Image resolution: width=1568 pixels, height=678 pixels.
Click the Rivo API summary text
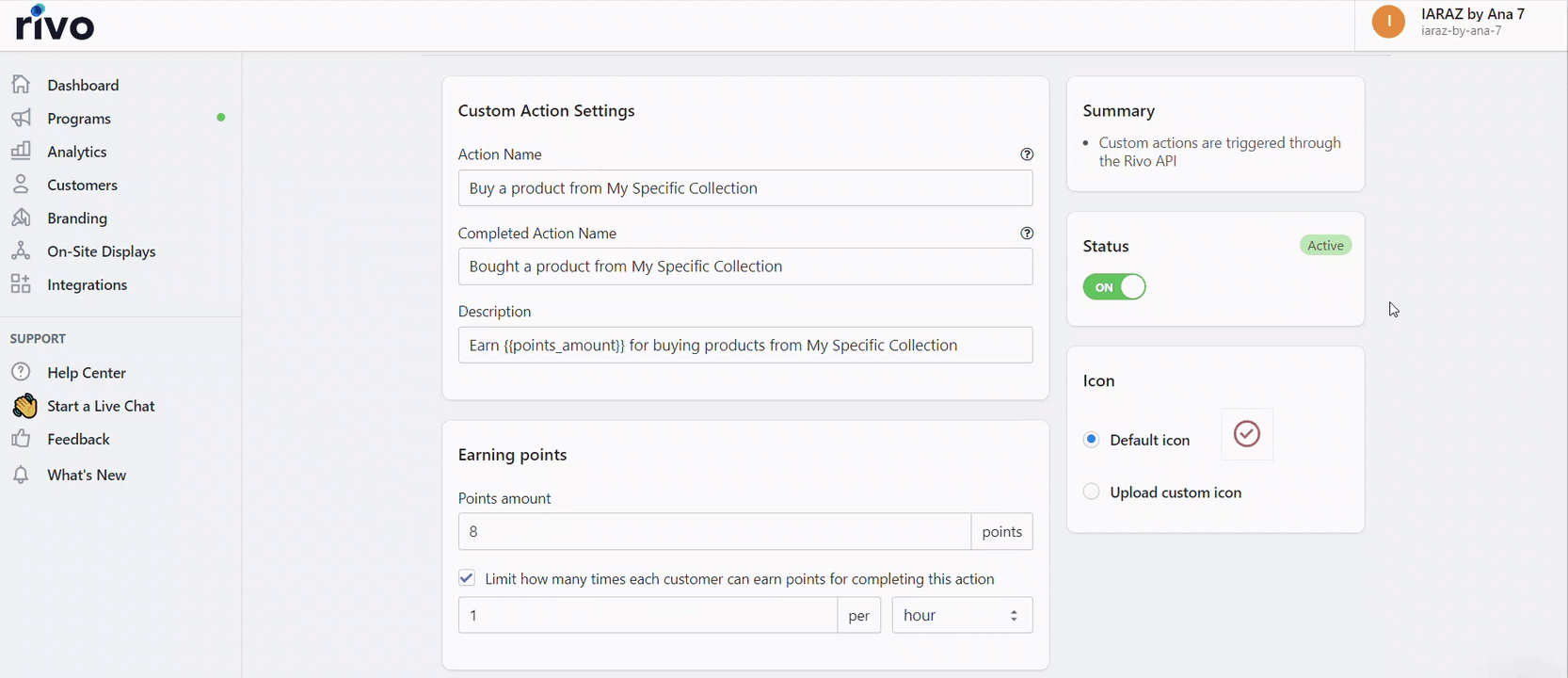1220,152
